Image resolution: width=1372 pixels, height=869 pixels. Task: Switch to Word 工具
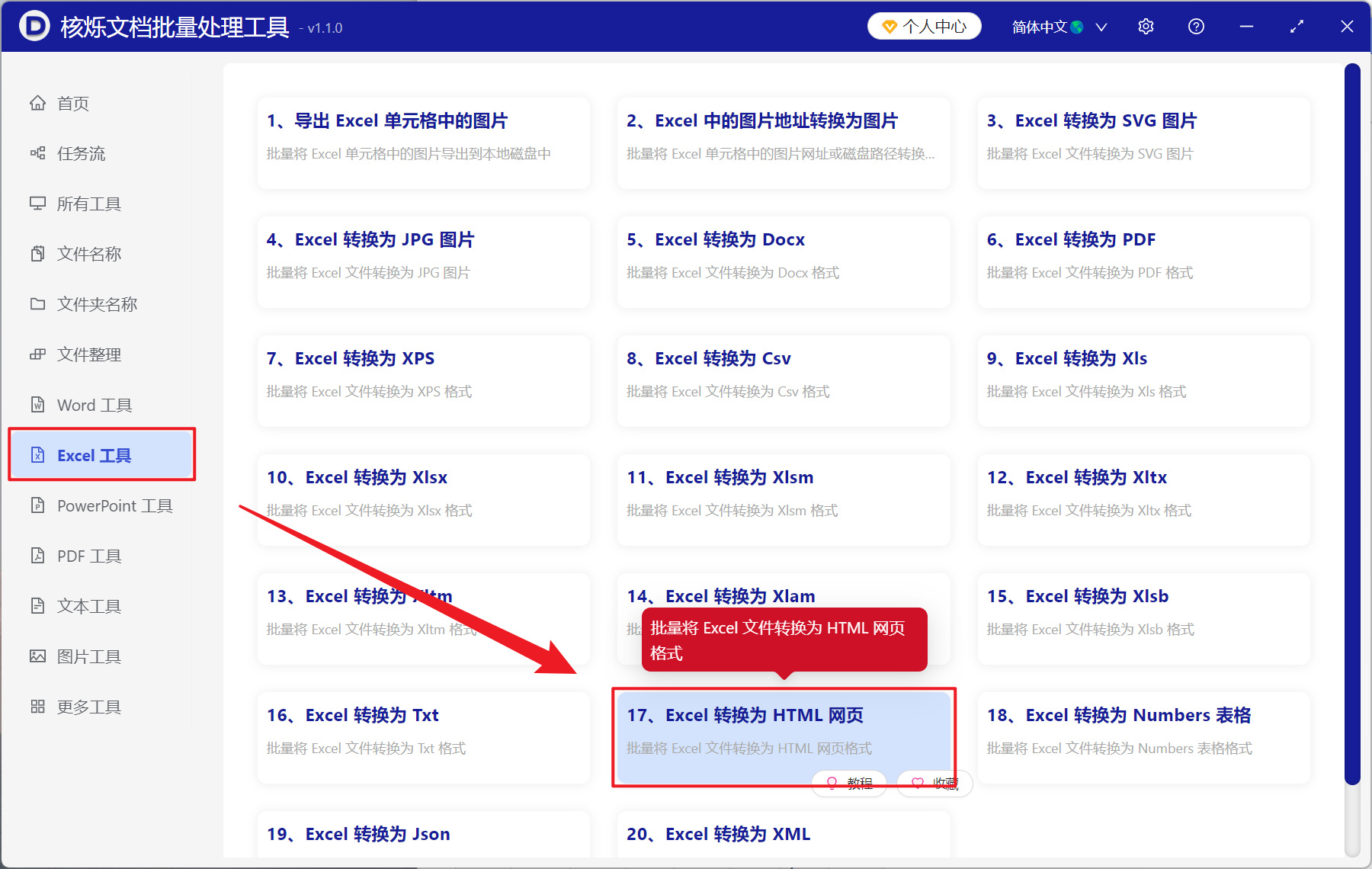[94, 405]
